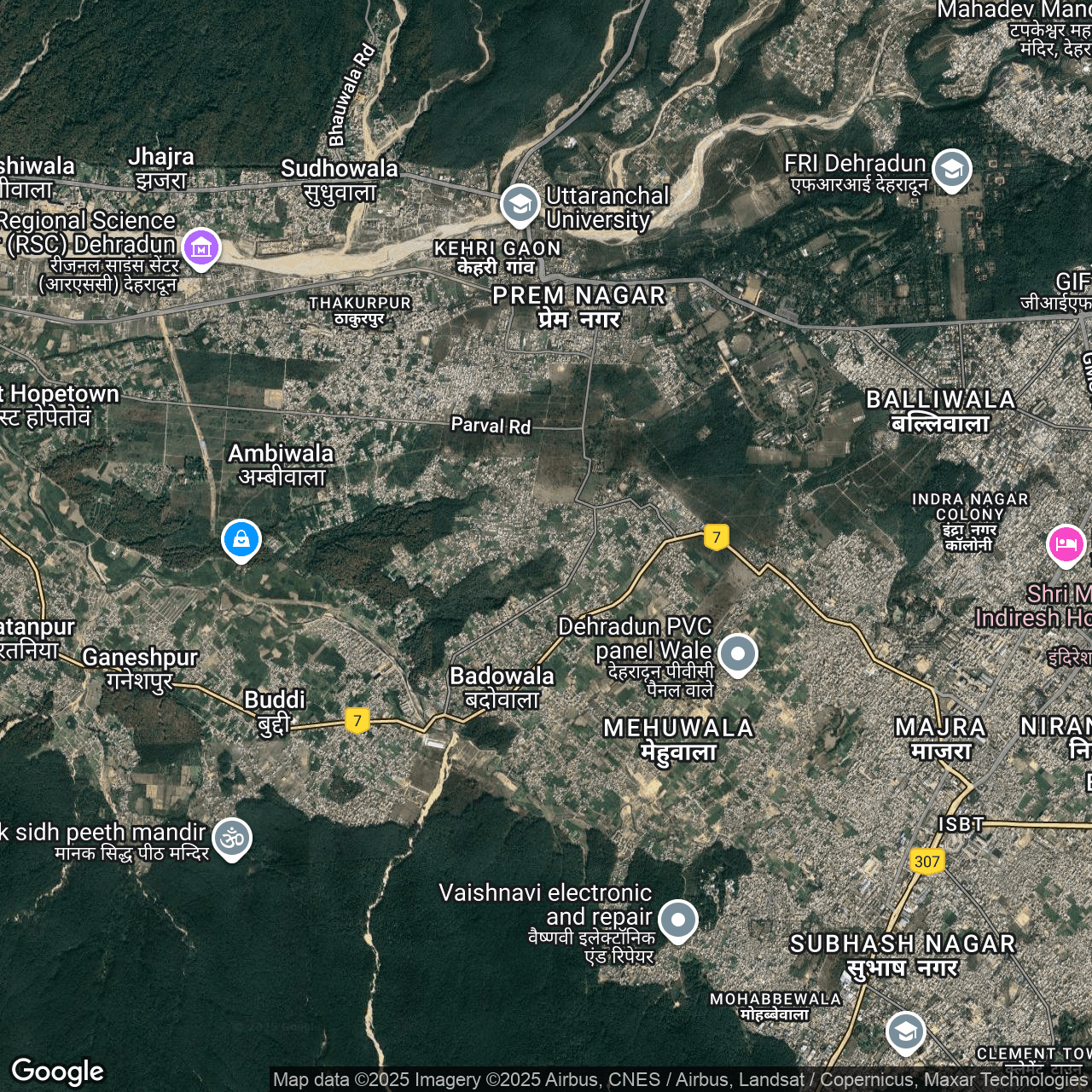Click the school marker below Subhash Nagar
The height and width of the screenshot is (1092, 1092).
[x=905, y=1032]
